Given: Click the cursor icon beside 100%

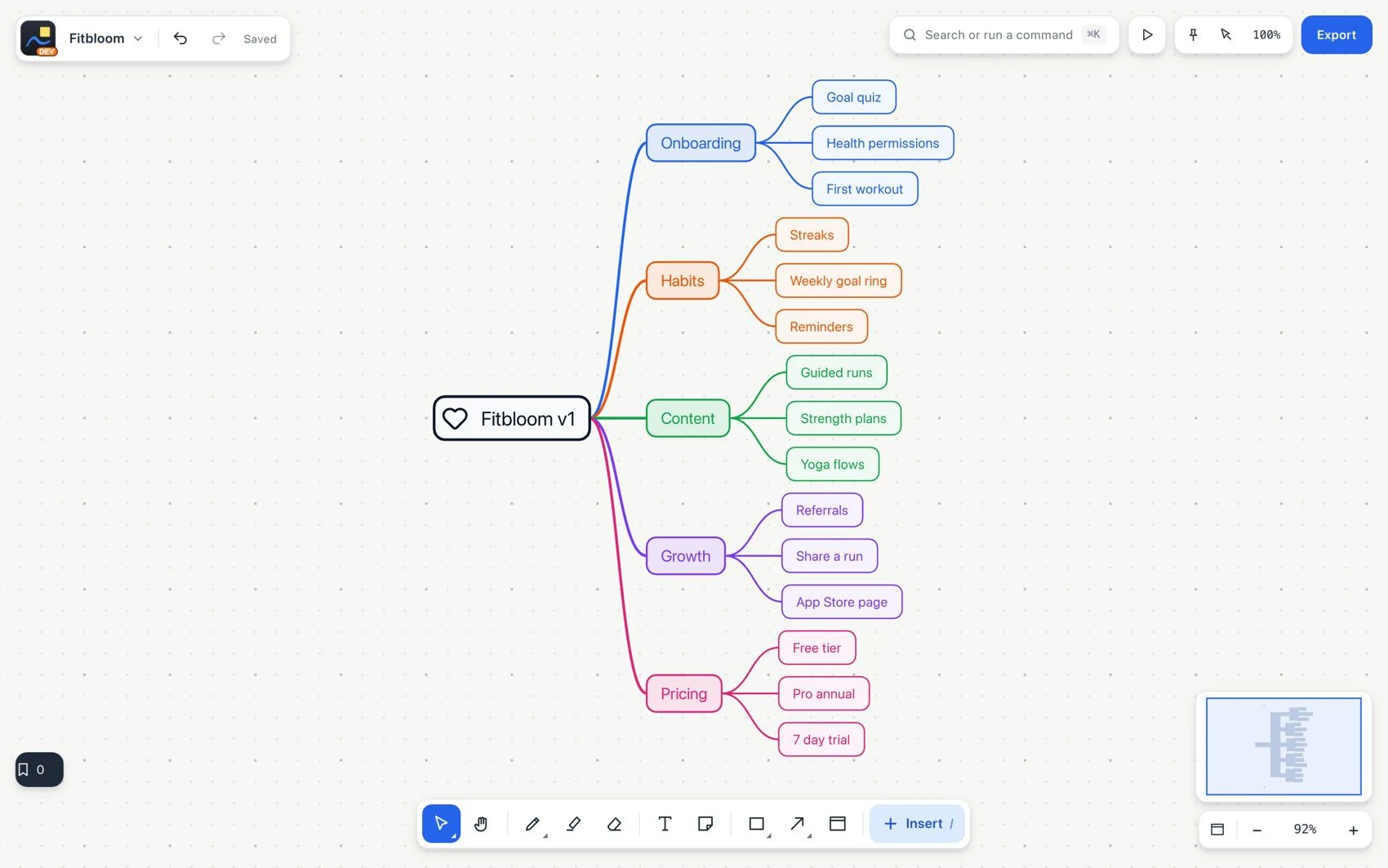Looking at the screenshot, I should coord(1226,34).
